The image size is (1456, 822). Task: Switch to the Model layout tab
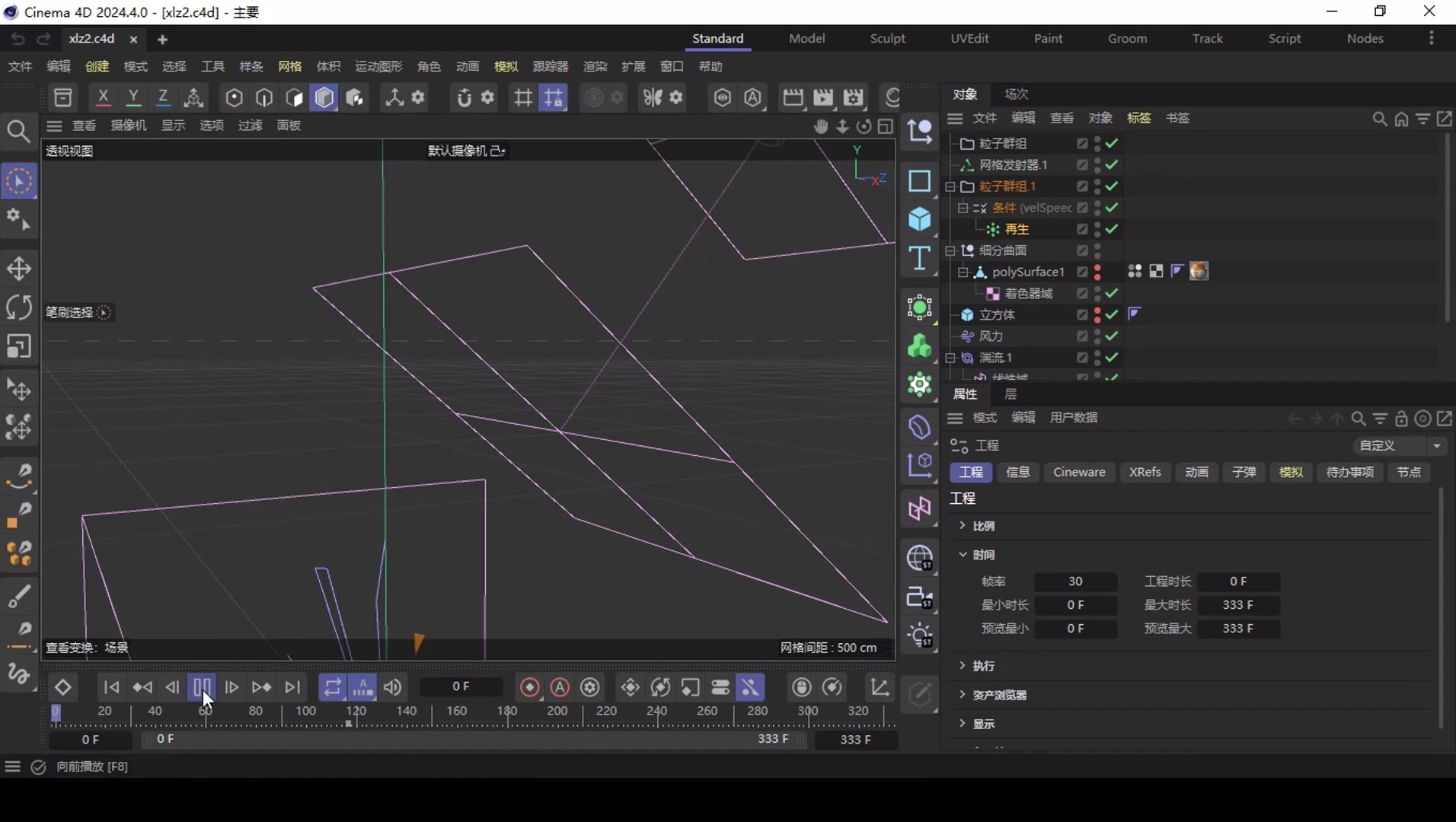tap(807, 39)
